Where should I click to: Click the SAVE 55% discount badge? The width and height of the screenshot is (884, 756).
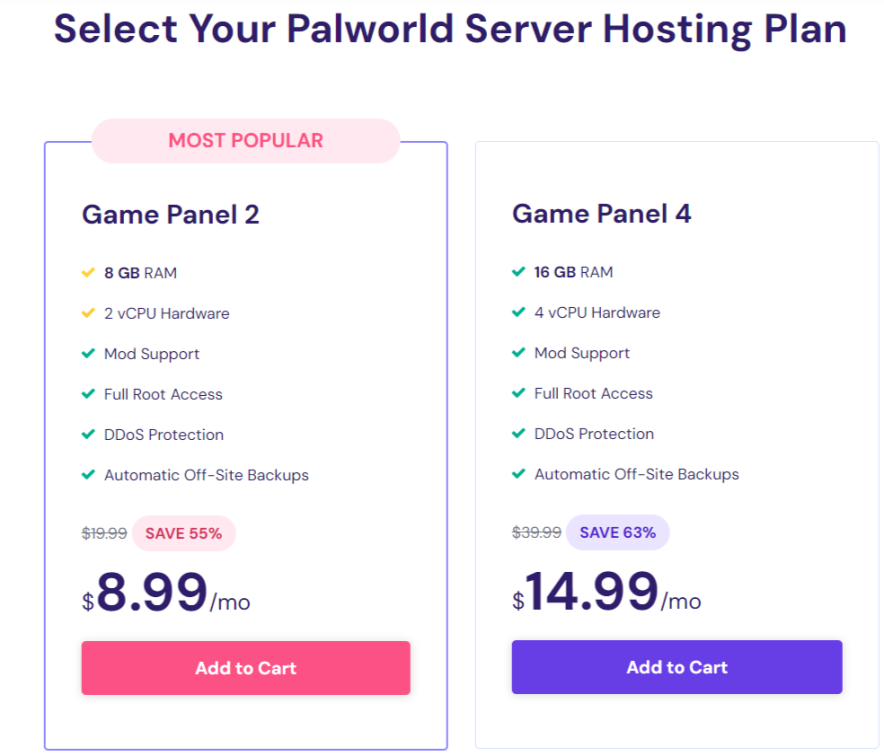(184, 533)
